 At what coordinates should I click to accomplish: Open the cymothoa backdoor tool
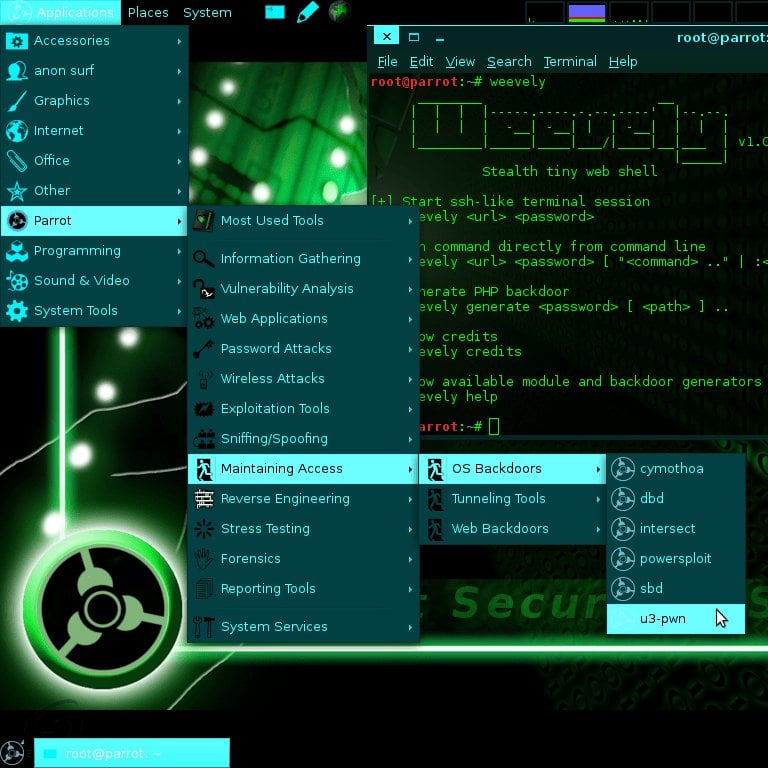point(671,468)
